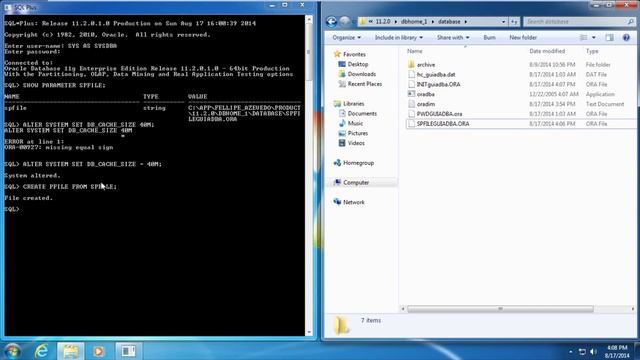The image size is (640, 360).
Task: Click the dbhome_1 breadcrumb segment
Action: tap(413, 22)
